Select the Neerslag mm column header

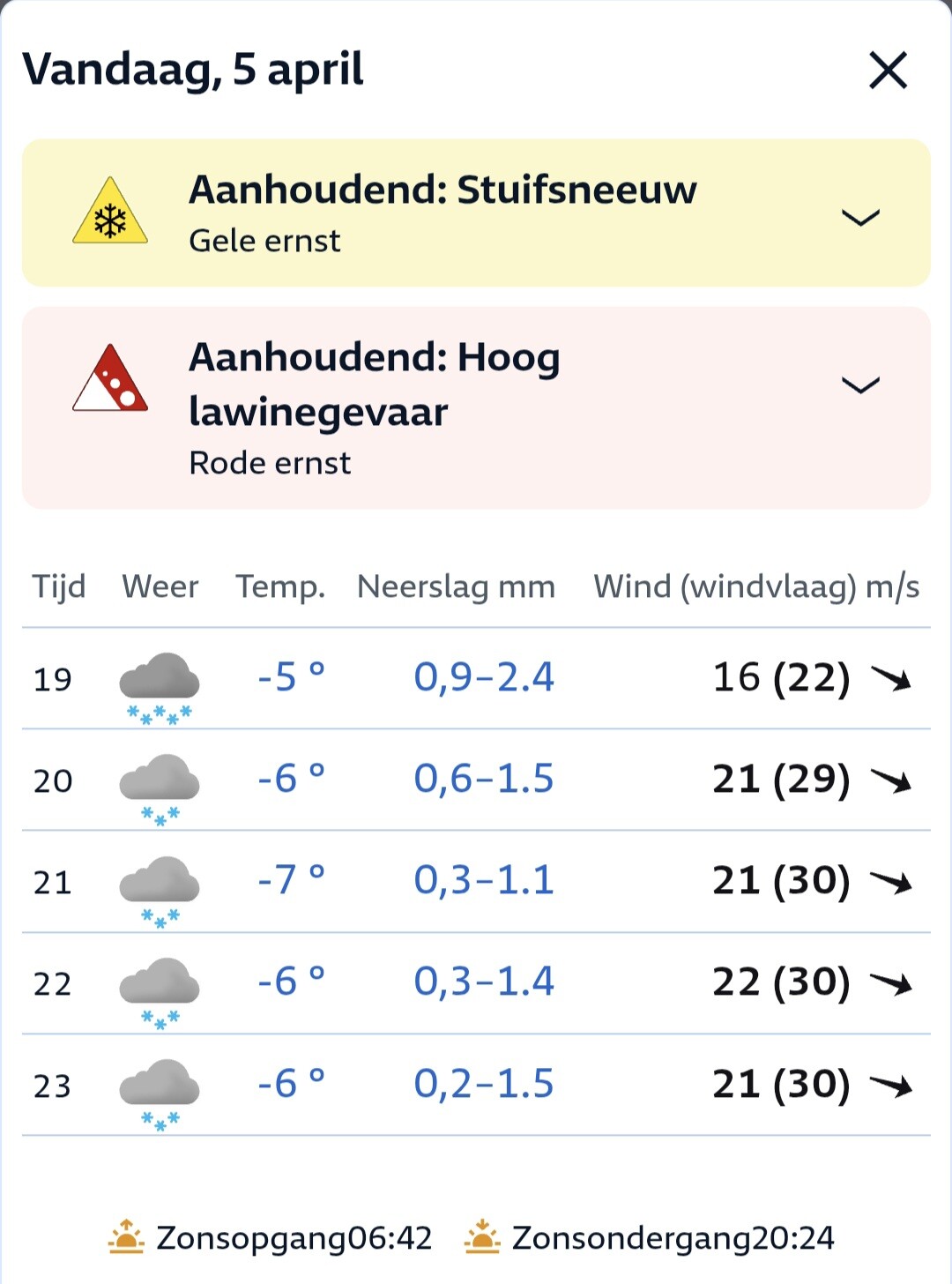tap(456, 586)
